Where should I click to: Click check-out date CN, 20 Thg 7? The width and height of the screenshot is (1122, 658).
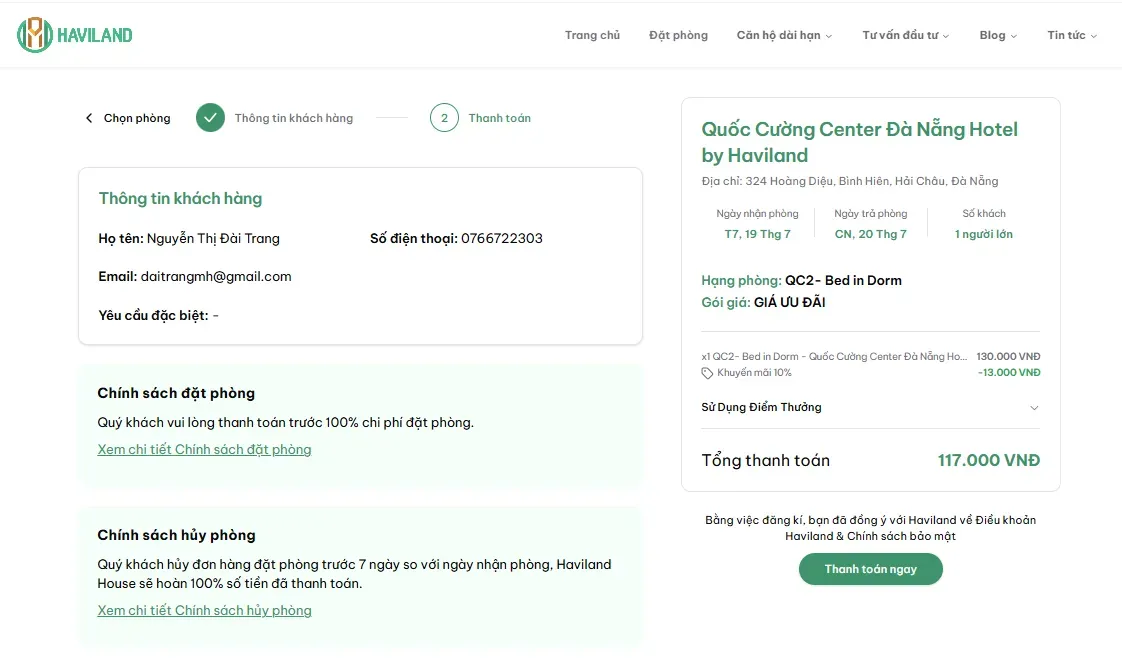[871, 234]
